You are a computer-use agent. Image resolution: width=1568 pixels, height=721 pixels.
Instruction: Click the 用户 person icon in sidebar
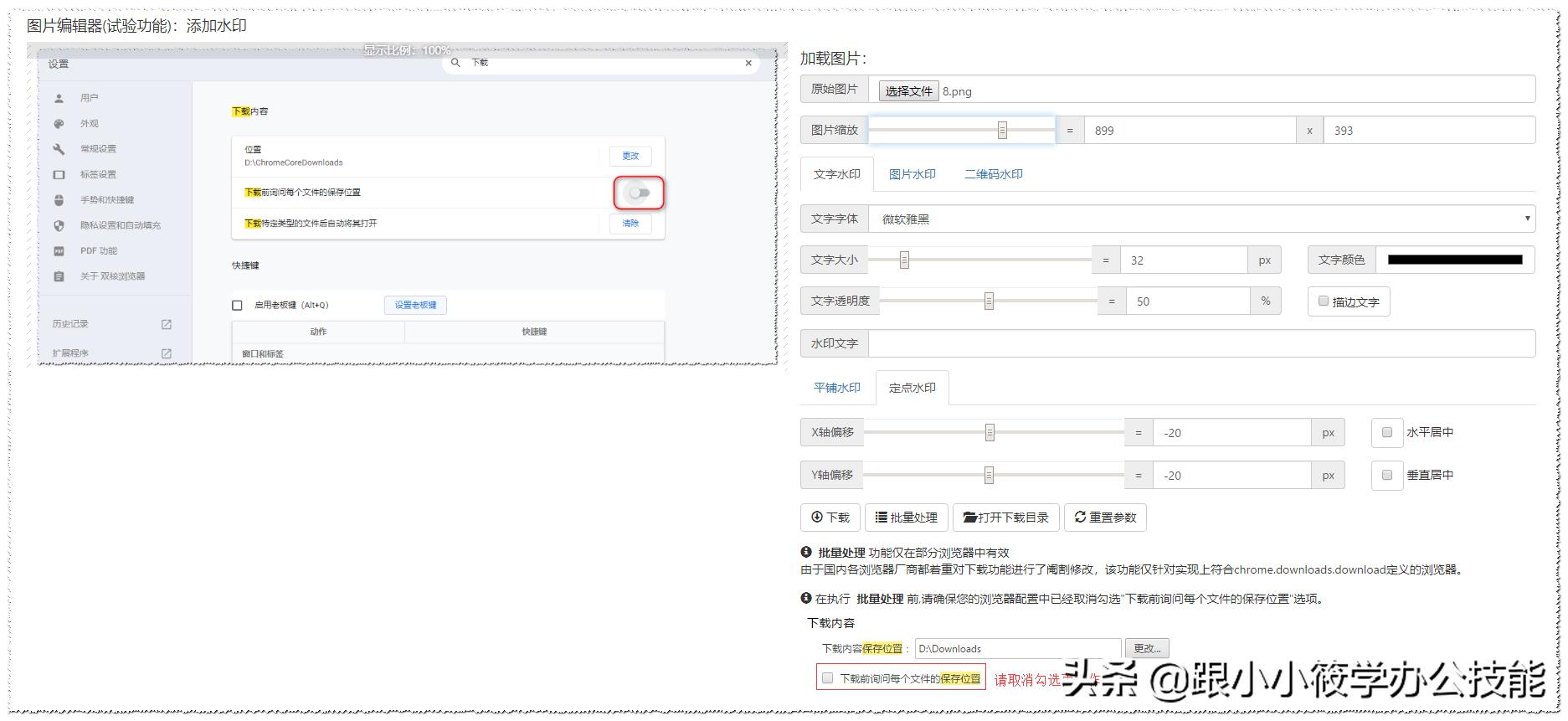(59, 98)
